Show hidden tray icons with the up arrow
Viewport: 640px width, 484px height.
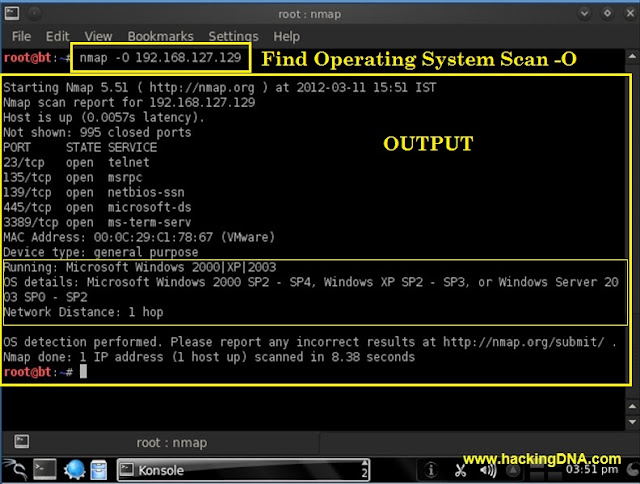(x=513, y=471)
